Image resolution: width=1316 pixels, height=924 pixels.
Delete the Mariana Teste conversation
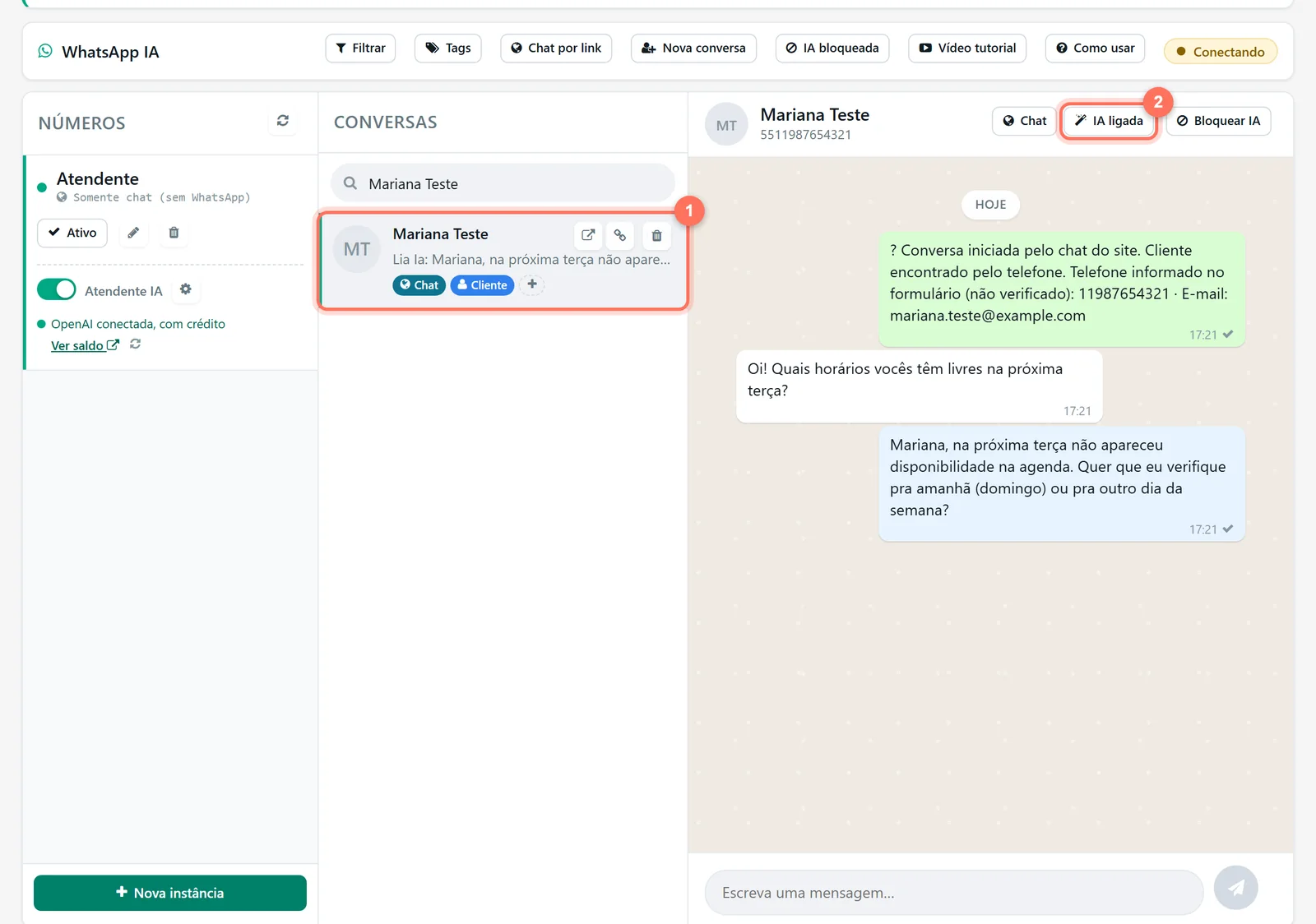(656, 236)
